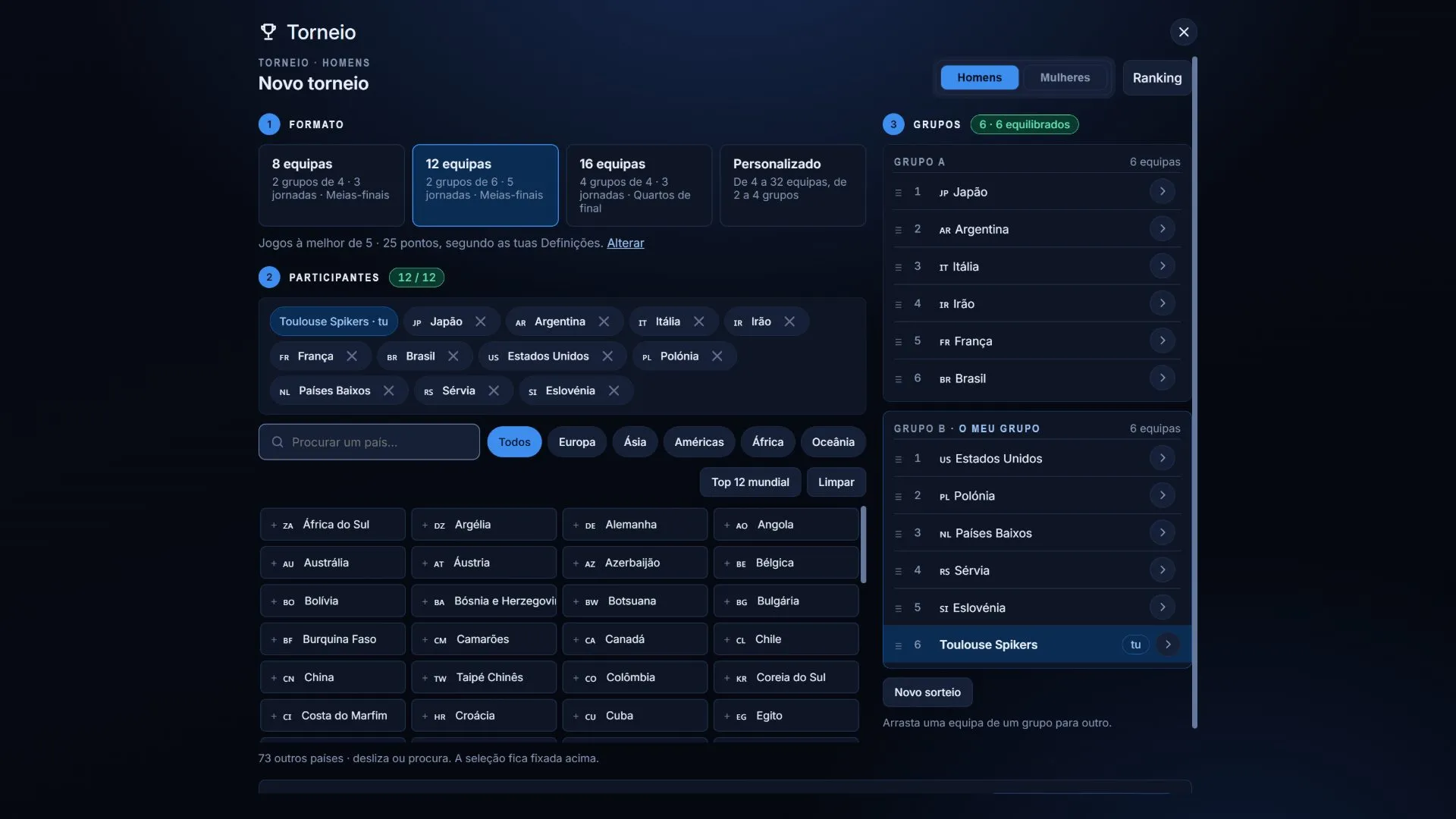
Task: Remove França from the participants
Action: pos(352,356)
